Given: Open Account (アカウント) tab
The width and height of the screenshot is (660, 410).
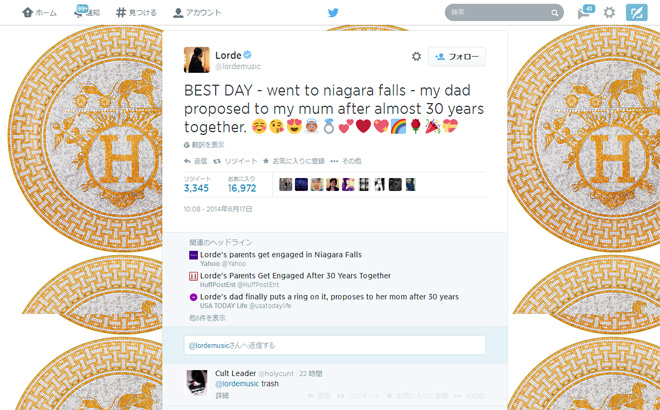Looking at the screenshot, I should pyautogui.click(x=197, y=13).
